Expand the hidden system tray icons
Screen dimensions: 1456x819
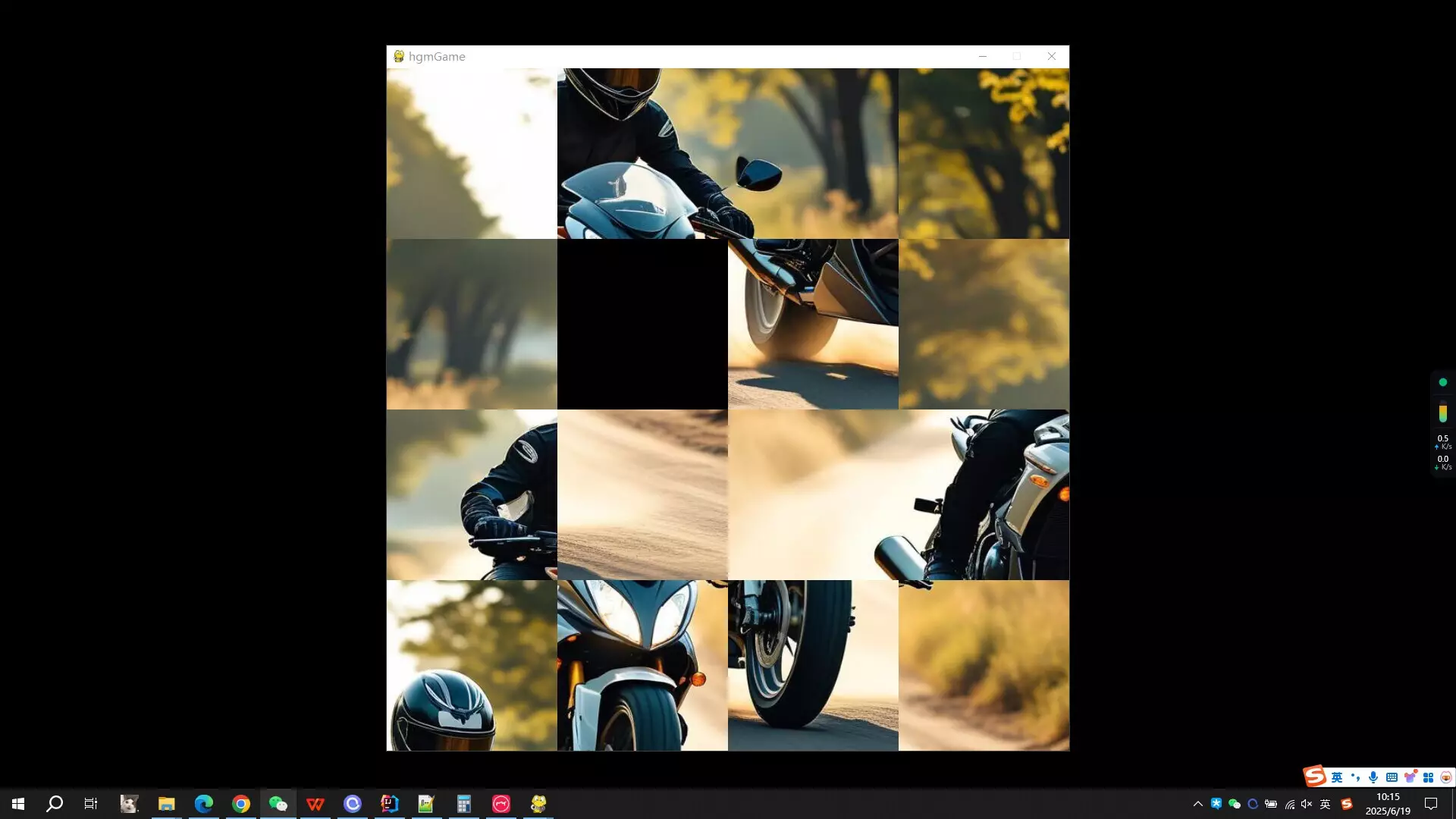point(1197,803)
